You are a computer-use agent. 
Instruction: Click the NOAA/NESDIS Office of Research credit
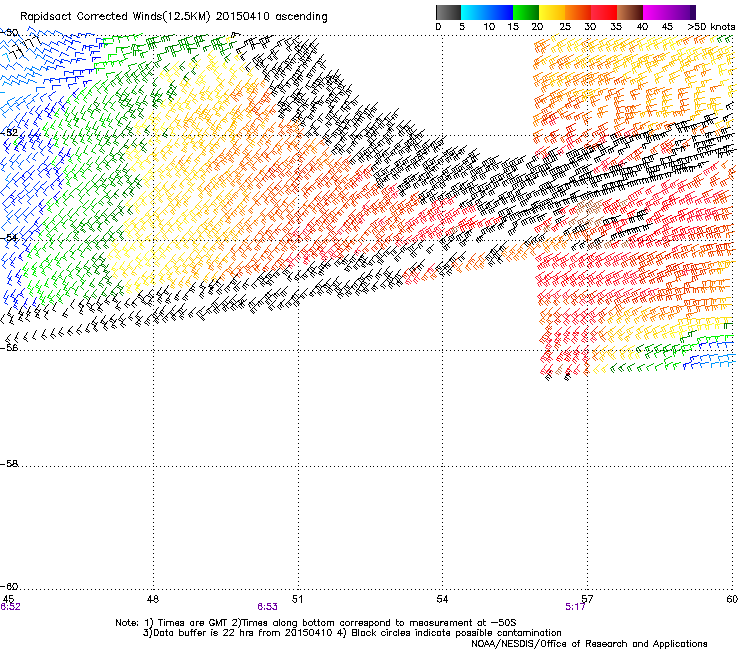[x=589, y=644]
